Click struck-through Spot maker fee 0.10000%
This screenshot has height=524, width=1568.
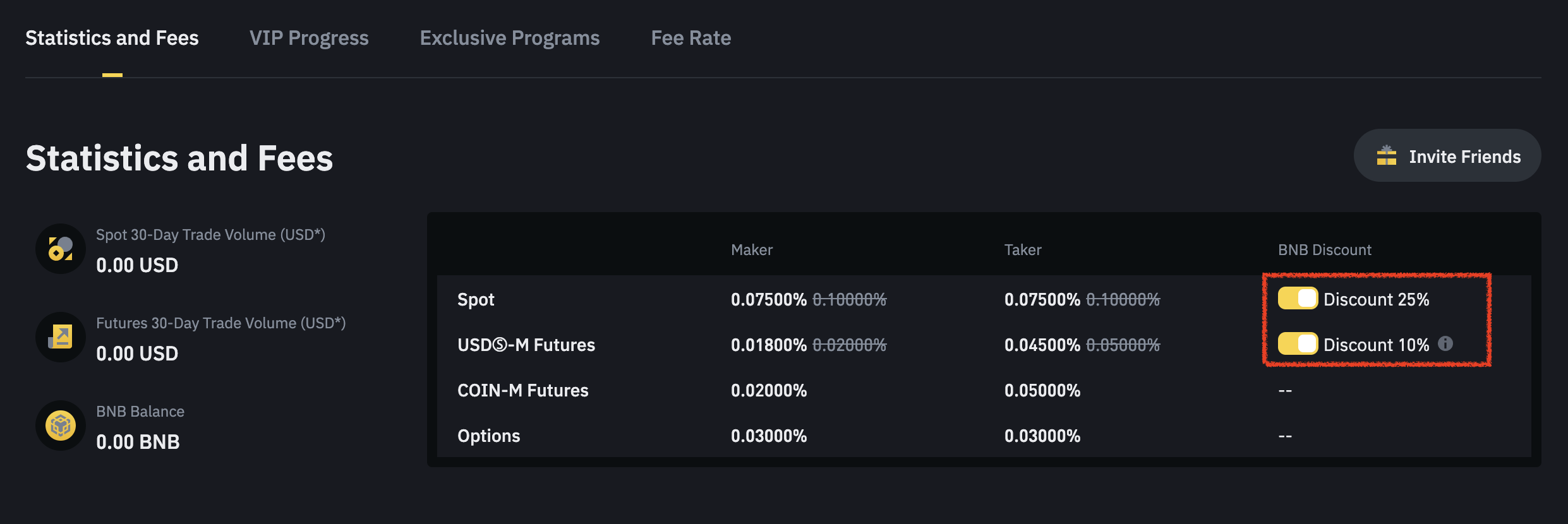pyautogui.click(x=850, y=299)
